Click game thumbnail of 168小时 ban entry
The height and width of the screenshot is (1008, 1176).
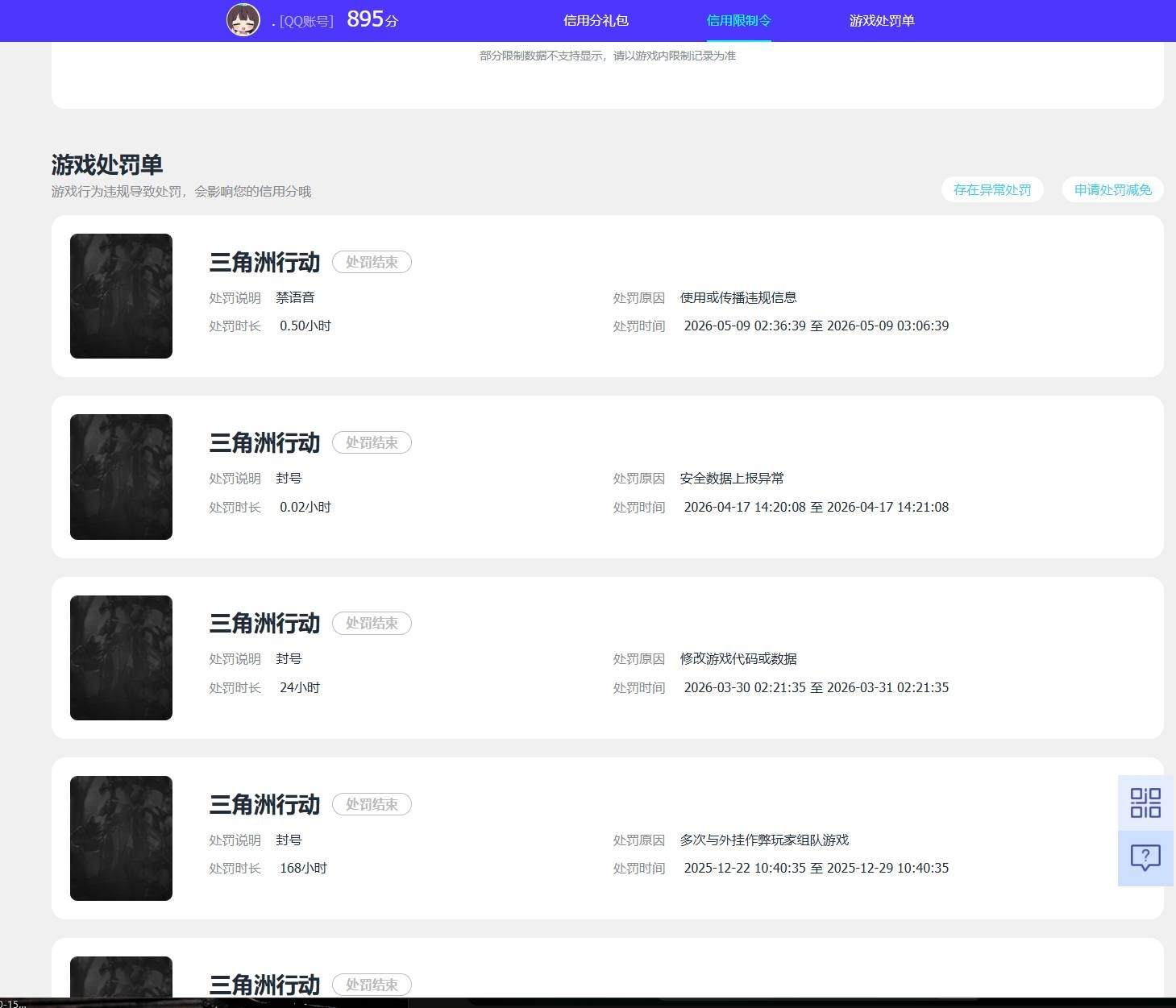pos(121,838)
